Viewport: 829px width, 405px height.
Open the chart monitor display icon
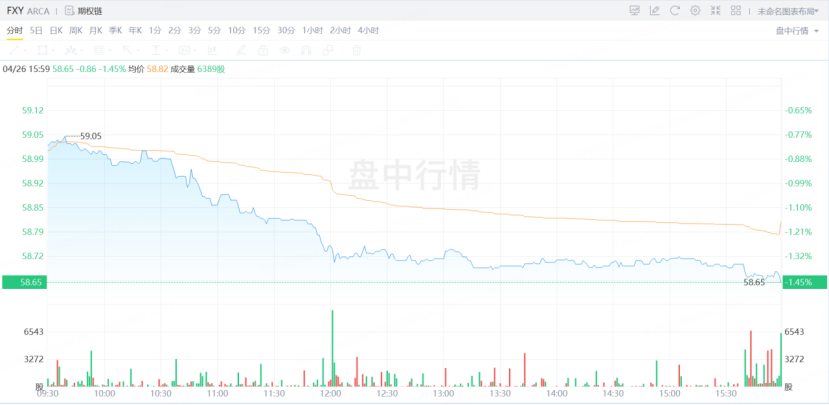(634, 10)
